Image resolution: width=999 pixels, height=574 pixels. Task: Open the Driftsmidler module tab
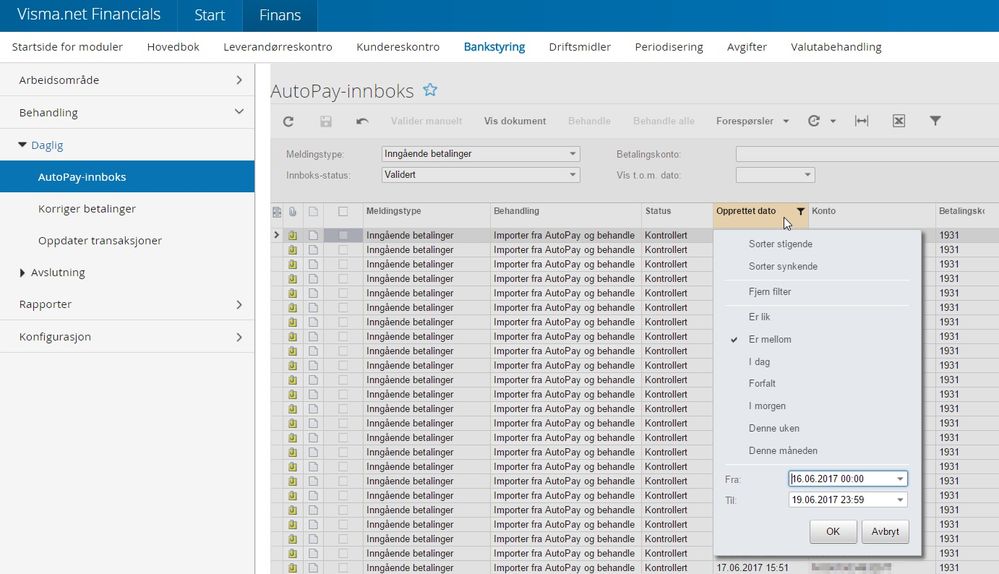pyautogui.click(x=580, y=47)
